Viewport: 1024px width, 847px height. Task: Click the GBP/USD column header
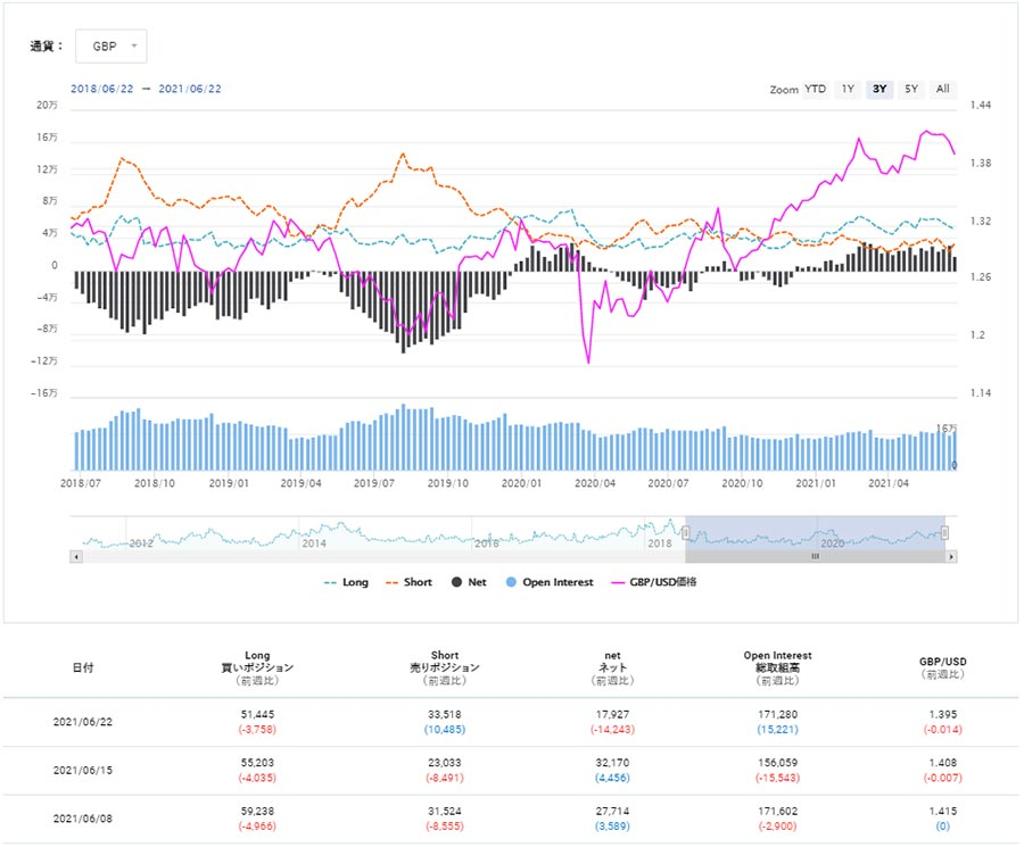(x=943, y=667)
